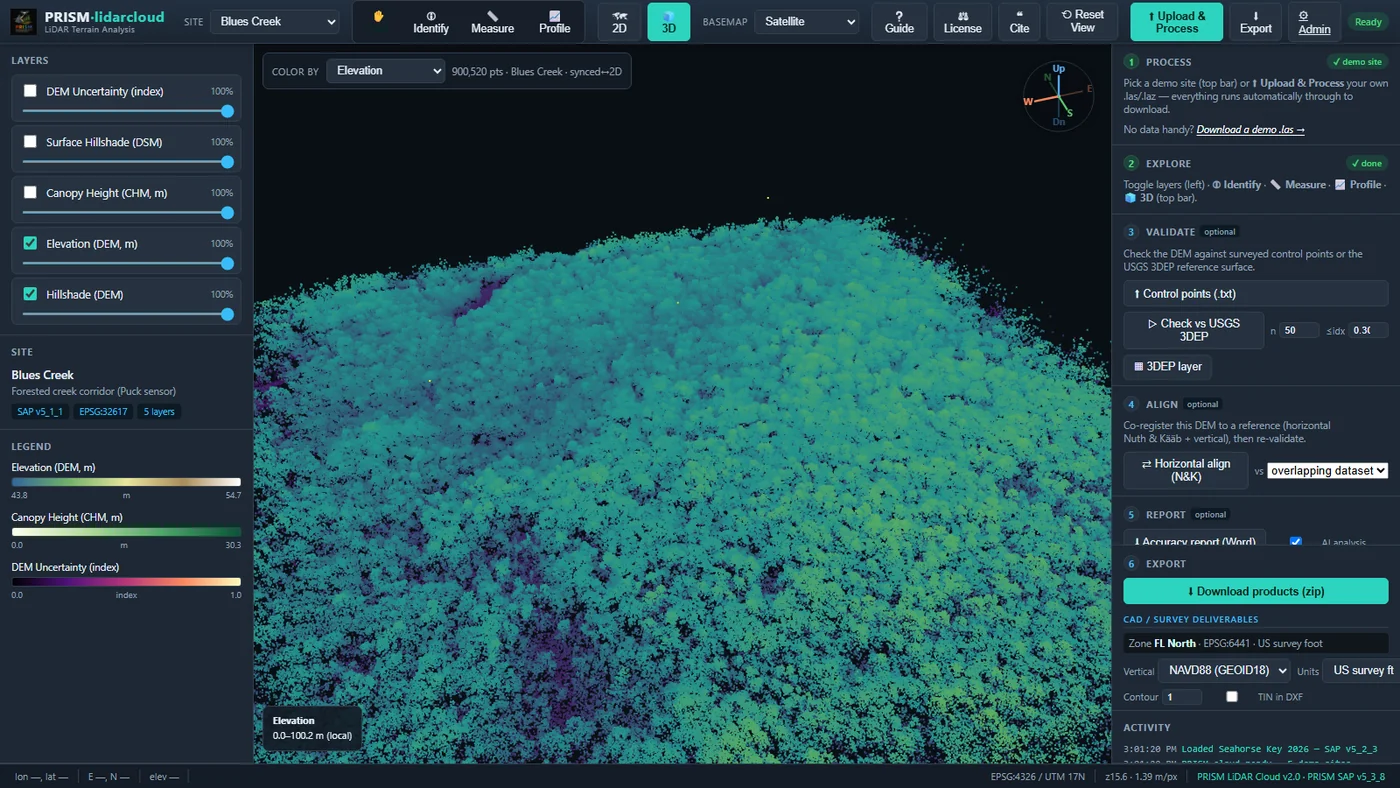Viewport: 1400px width, 788px height.
Task: Click the Loaded Seahorse Key activity entry
Action: pos(1250,748)
